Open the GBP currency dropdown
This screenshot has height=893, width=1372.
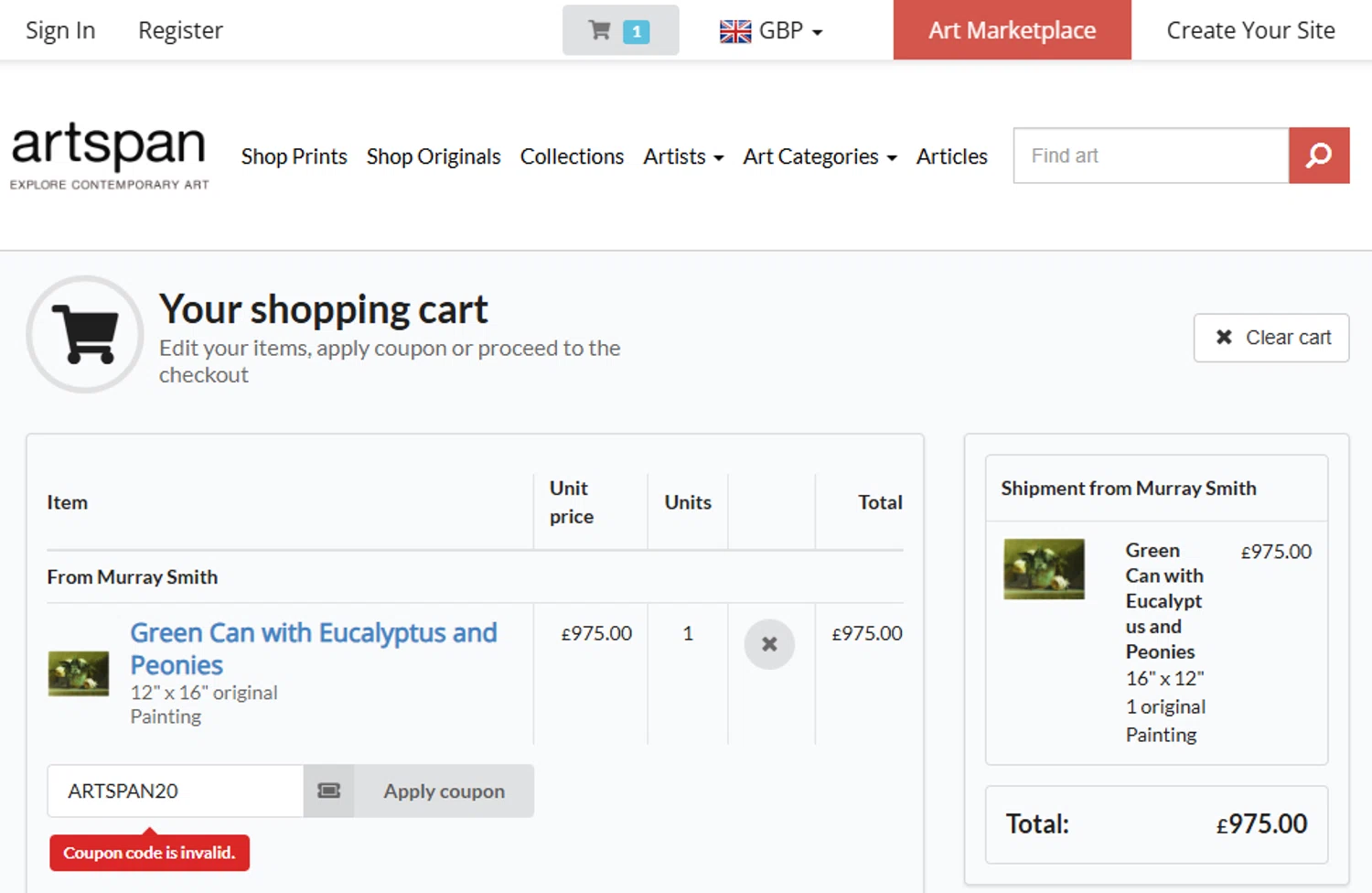pos(771,31)
